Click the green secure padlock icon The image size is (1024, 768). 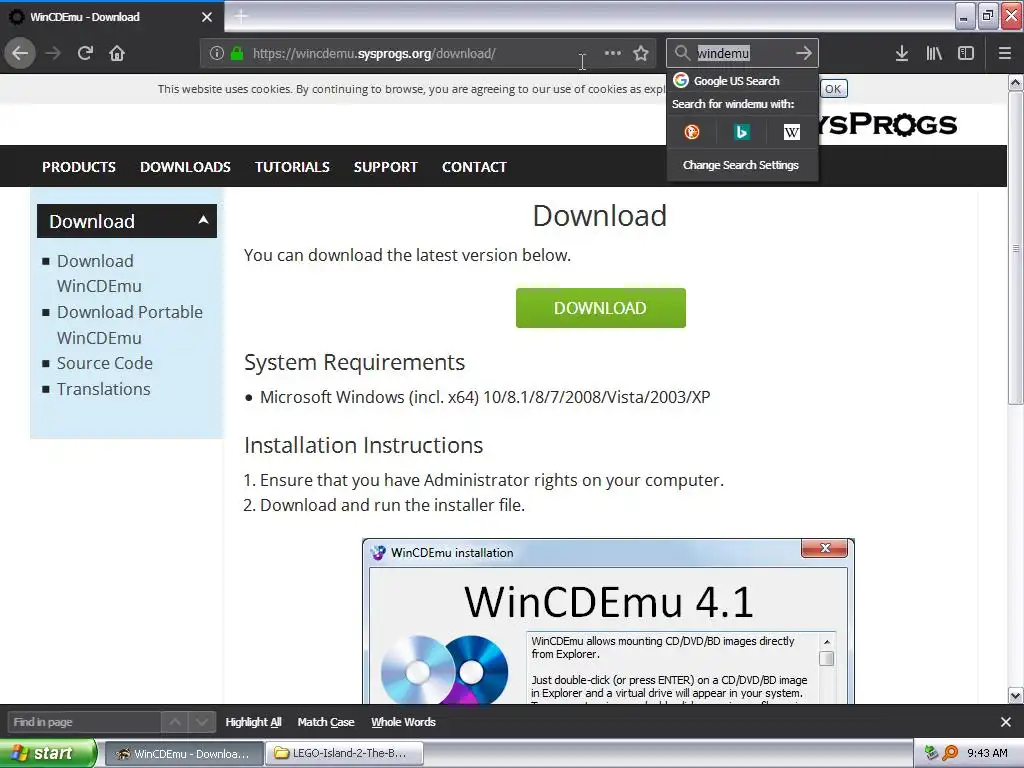click(x=237, y=53)
